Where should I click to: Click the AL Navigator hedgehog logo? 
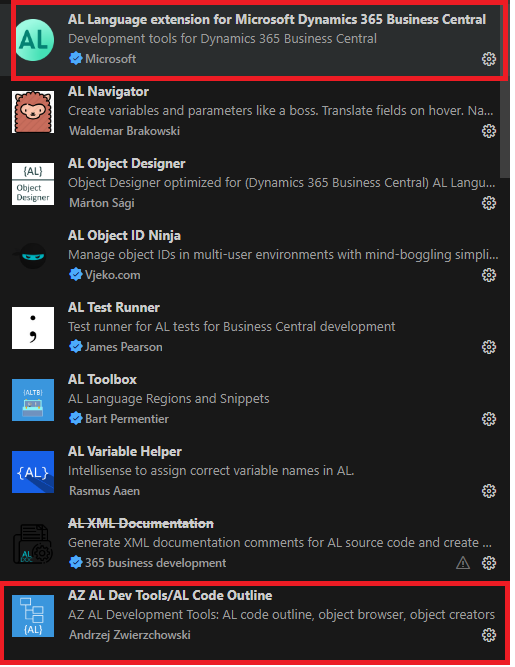33,112
